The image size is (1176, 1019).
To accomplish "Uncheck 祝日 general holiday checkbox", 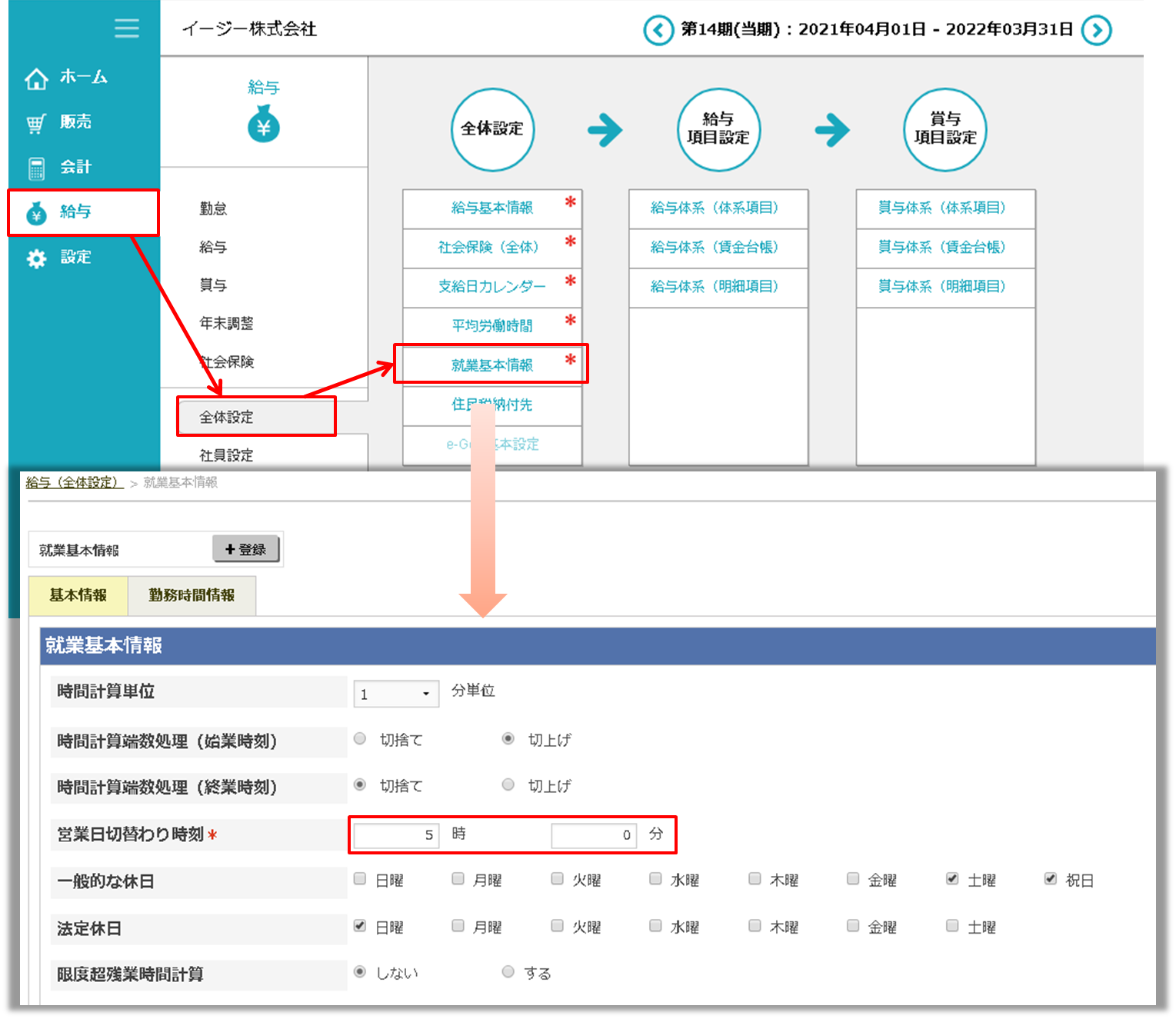I will [1051, 879].
